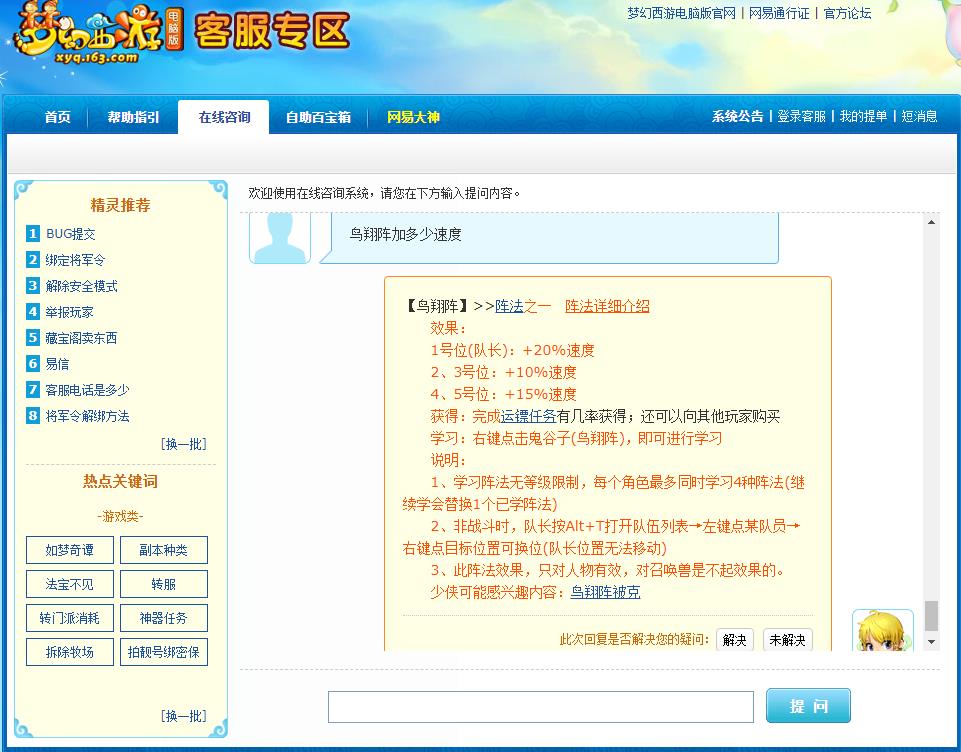Switch to the 首页 tab

point(55,117)
